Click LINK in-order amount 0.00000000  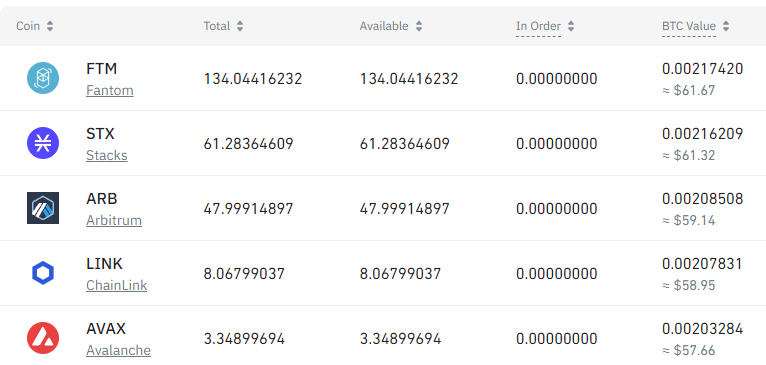pyautogui.click(x=557, y=274)
